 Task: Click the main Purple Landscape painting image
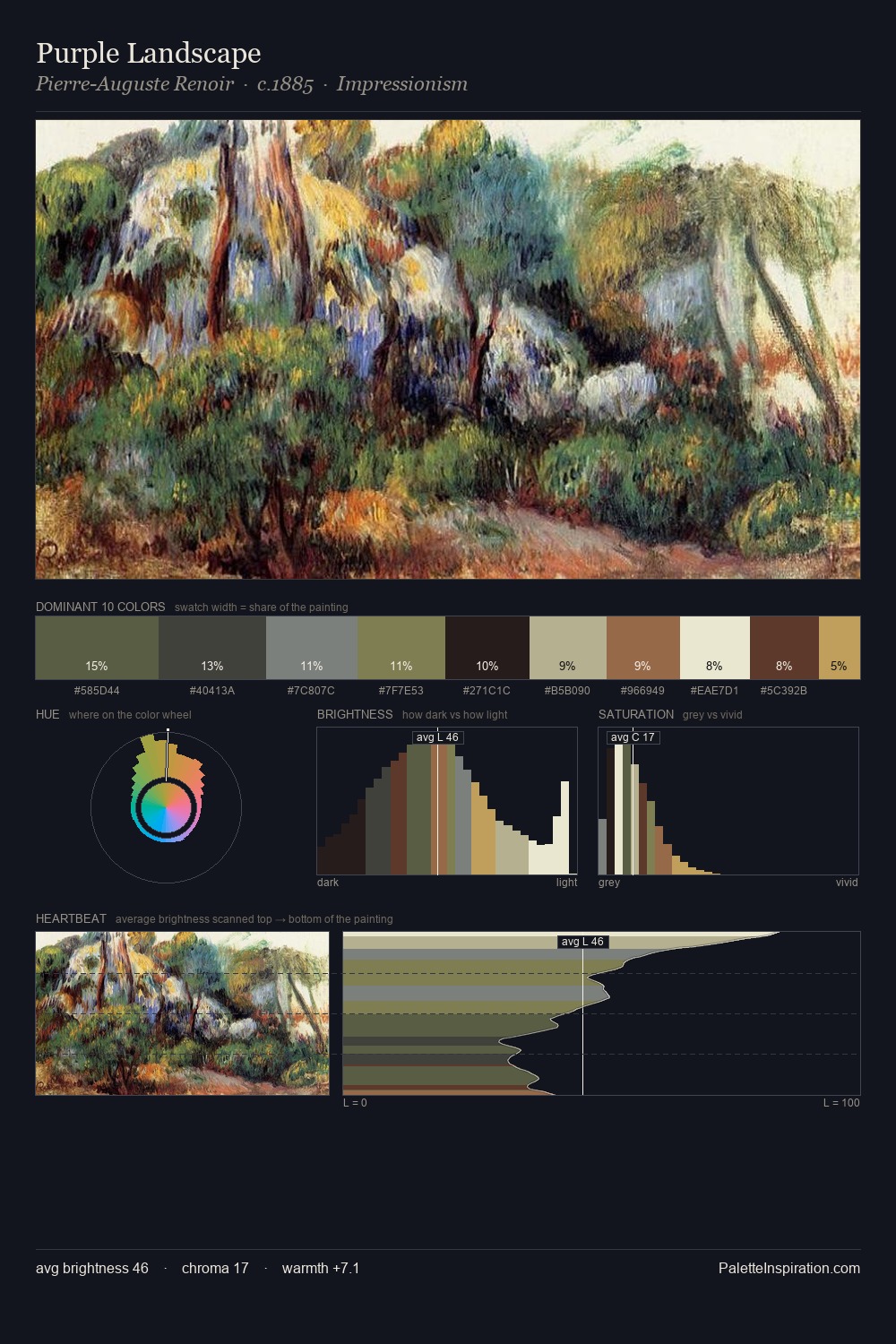(448, 349)
